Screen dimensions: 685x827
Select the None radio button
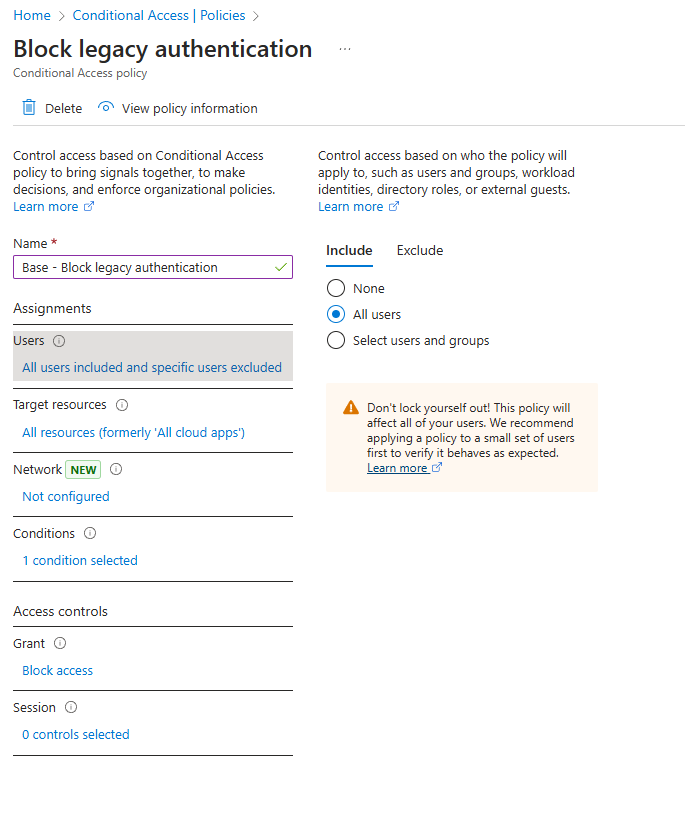click(x=336, y=289)
